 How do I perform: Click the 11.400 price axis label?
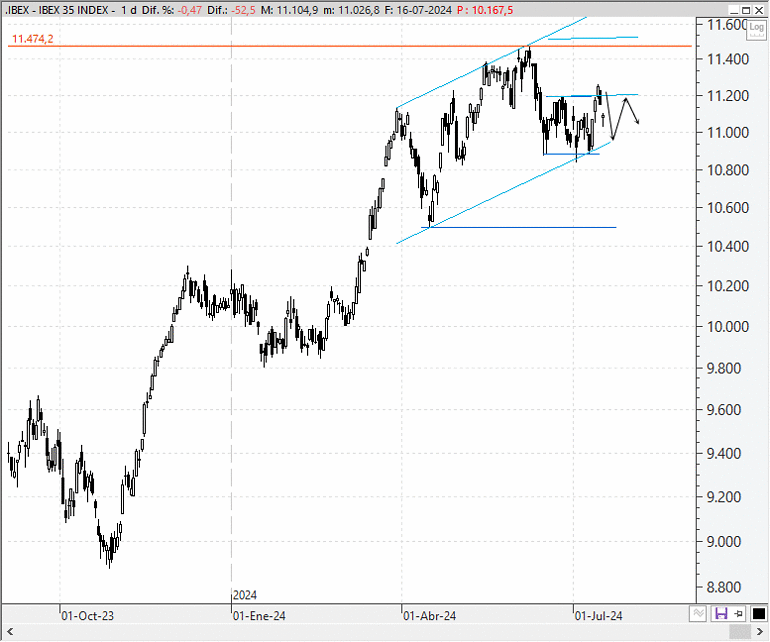tap(728, 59)
